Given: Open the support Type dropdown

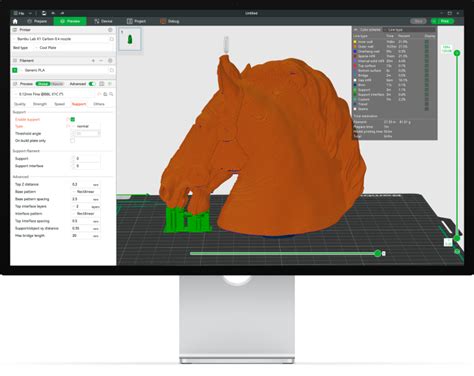Looking at the screenshot, I should 86,126.
